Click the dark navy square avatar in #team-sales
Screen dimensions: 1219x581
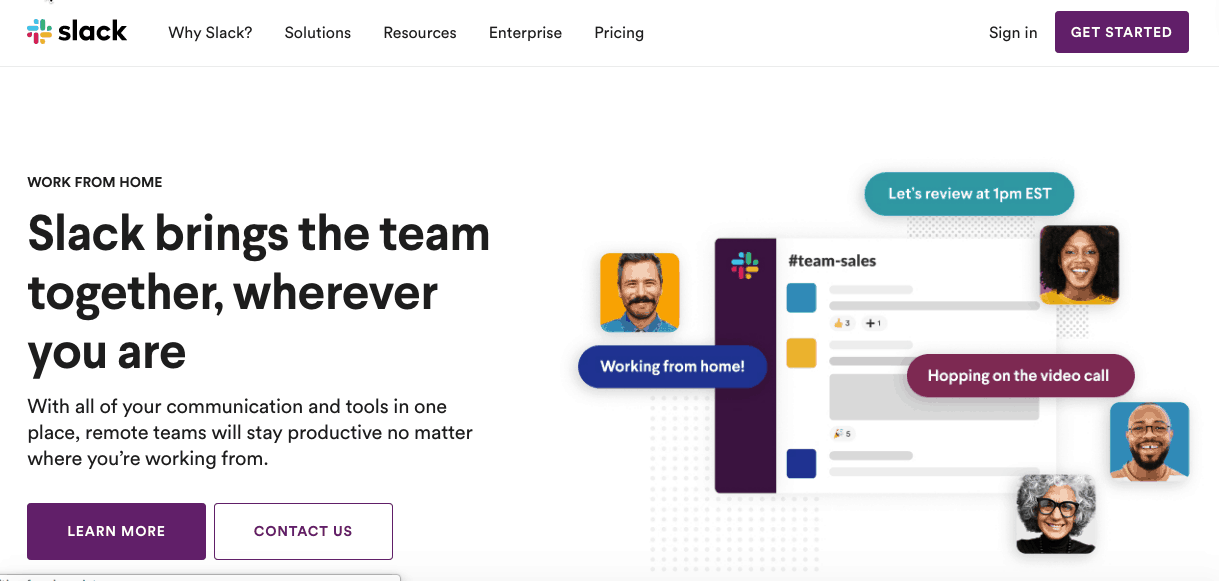pos(801,464)
